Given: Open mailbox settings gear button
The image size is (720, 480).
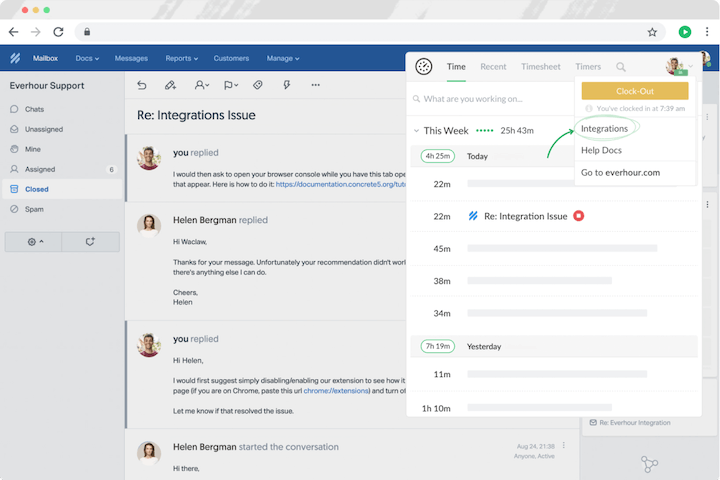Looking at the screenshot, I should [x=33, y=242].
